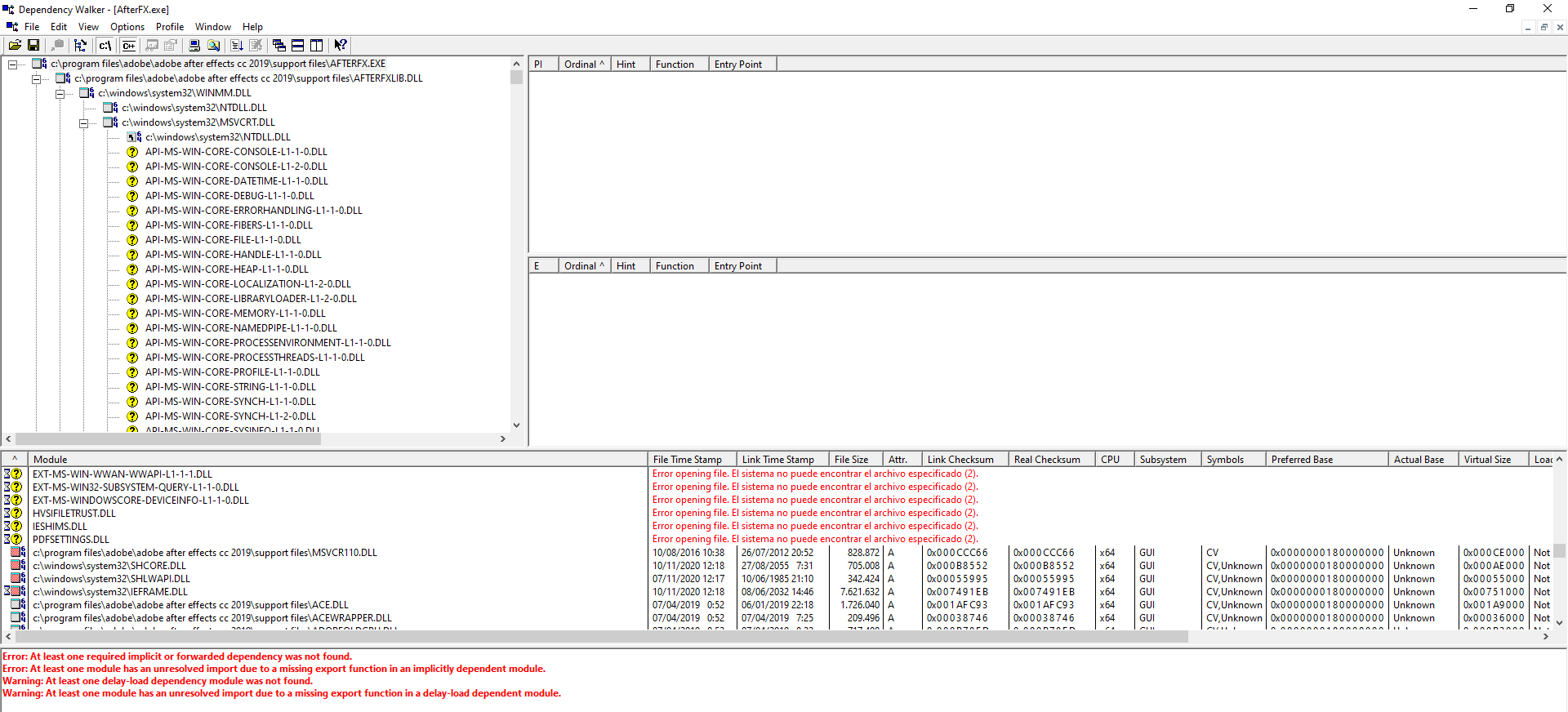Screen dimensions: 1568x712
Task: Sort imports by PI column header
Action: click(544, 64)
